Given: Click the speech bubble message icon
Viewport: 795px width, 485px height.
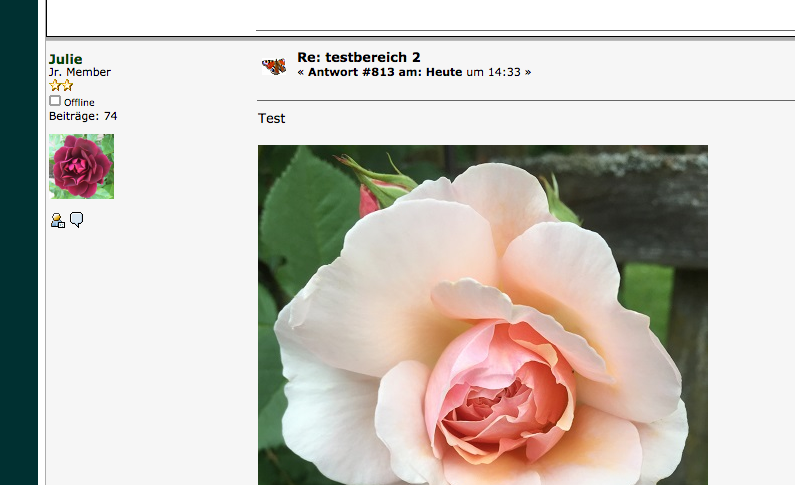Looking at the screenshot, I should (76, 220).
